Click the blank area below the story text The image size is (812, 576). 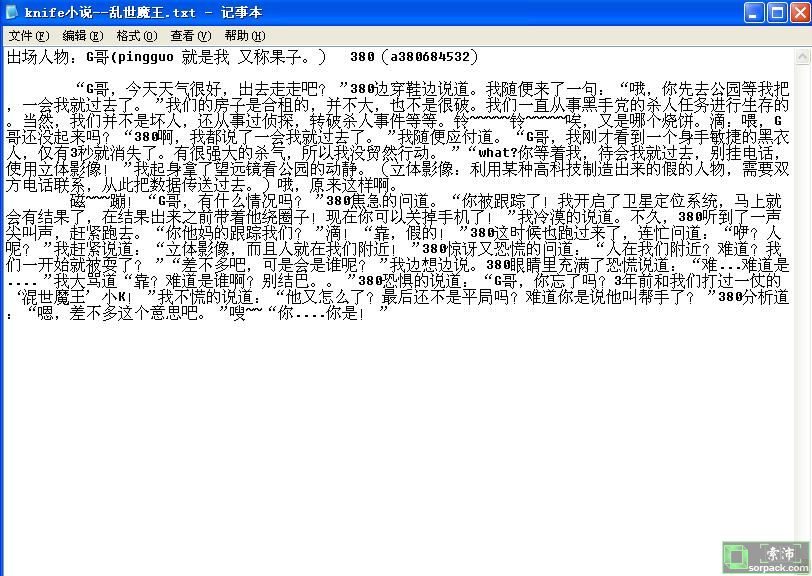pyautogui.click(x=400, y=440)
